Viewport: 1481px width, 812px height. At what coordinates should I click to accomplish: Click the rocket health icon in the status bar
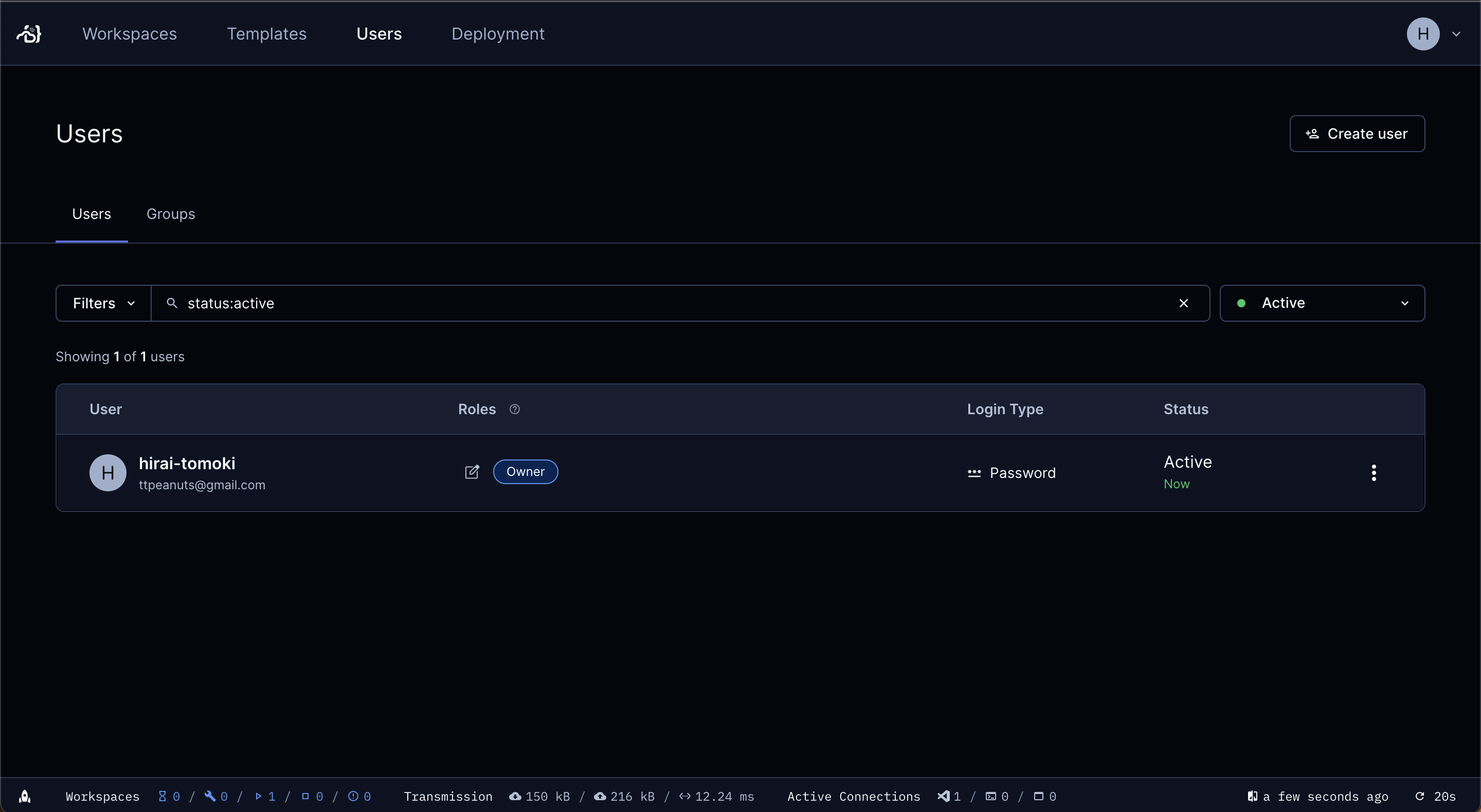[x=25, y=796]
